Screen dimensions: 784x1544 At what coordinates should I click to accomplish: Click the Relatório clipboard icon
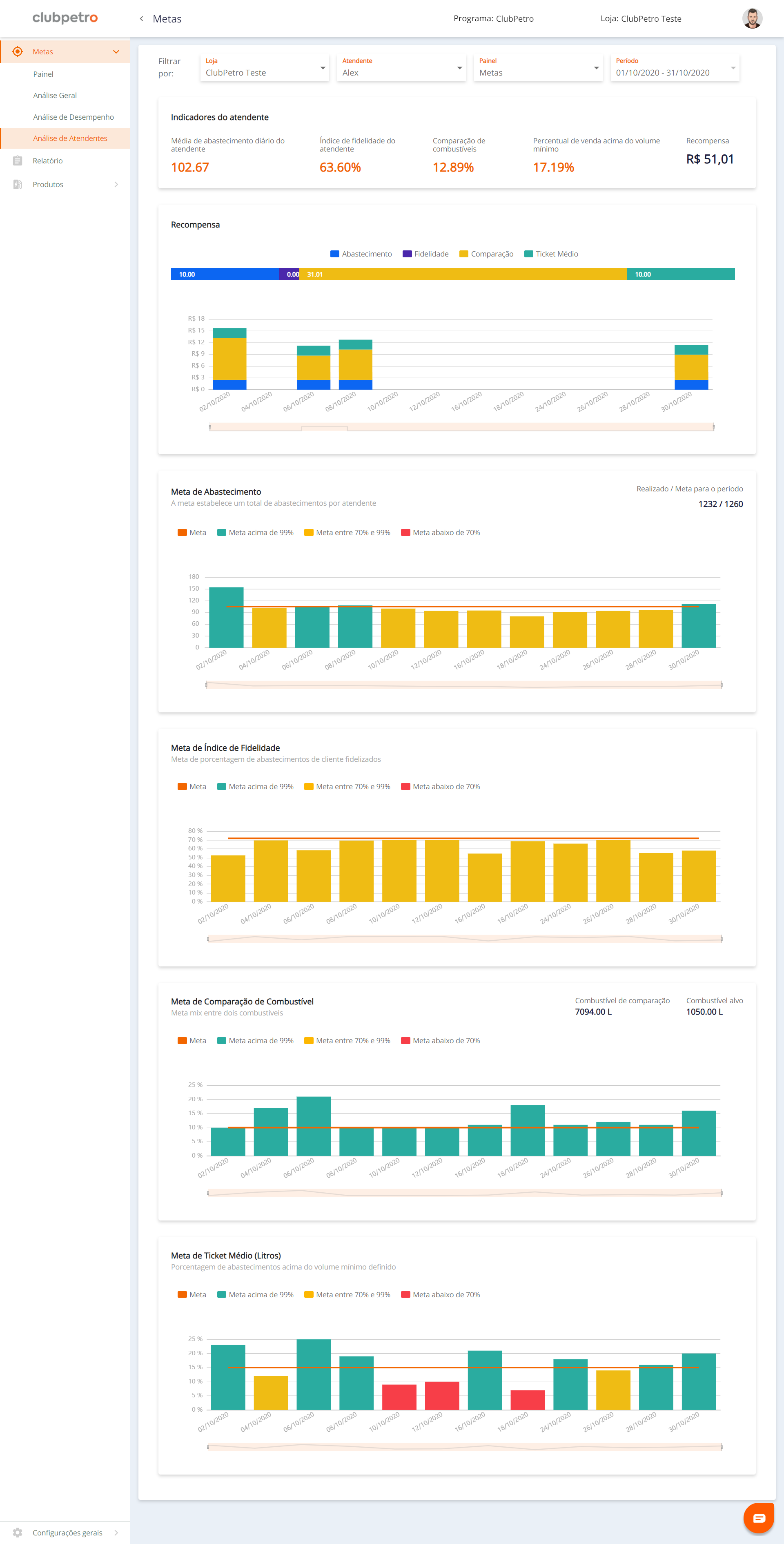coord(18,161)
